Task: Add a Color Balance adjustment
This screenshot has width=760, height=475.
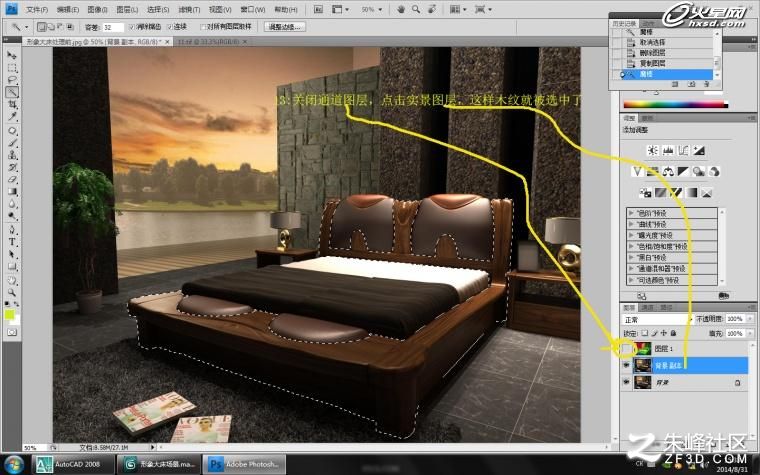Action: tap(668, 171)
